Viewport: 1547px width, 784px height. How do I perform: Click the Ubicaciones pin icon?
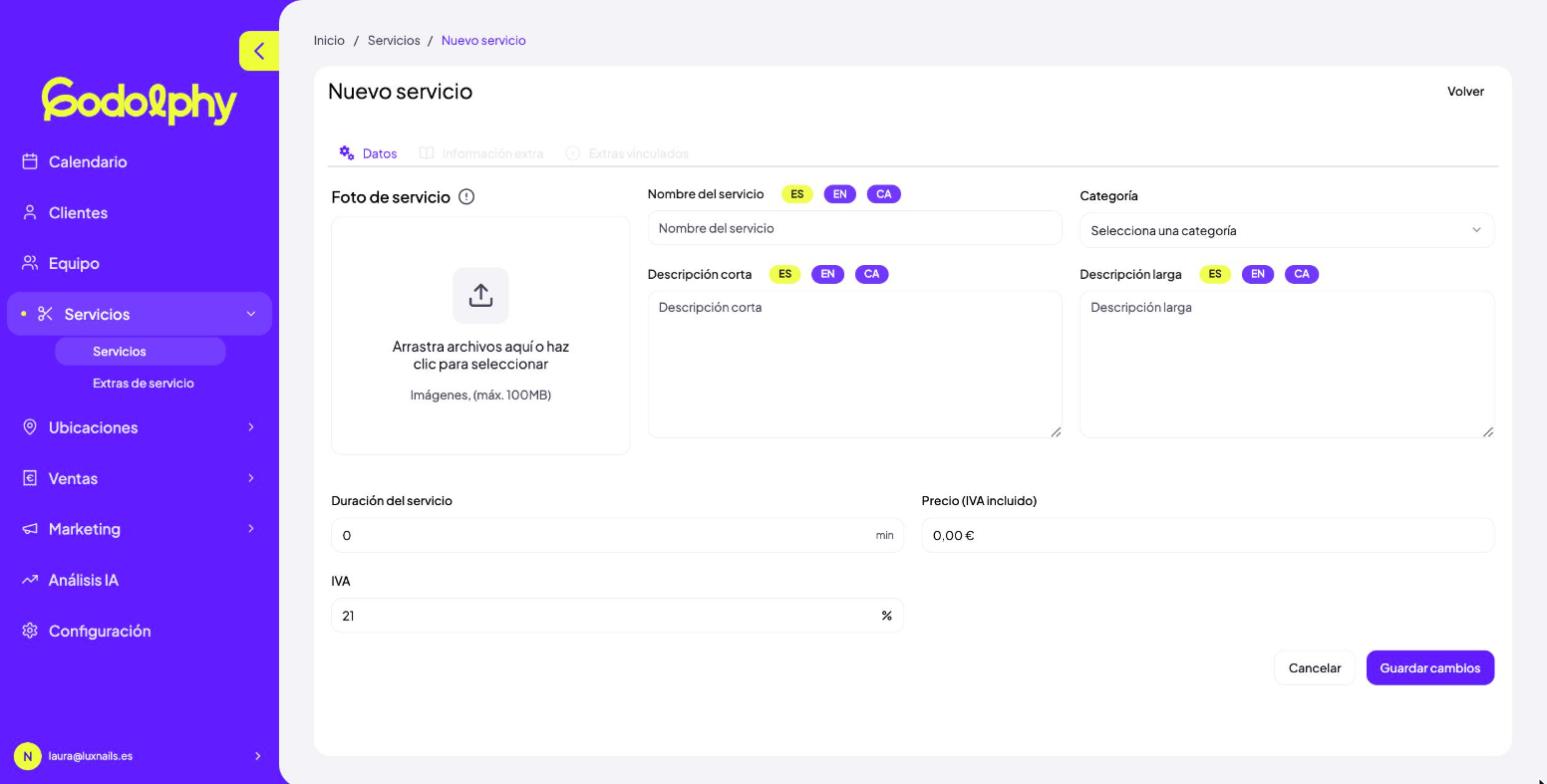click(30, 427)
